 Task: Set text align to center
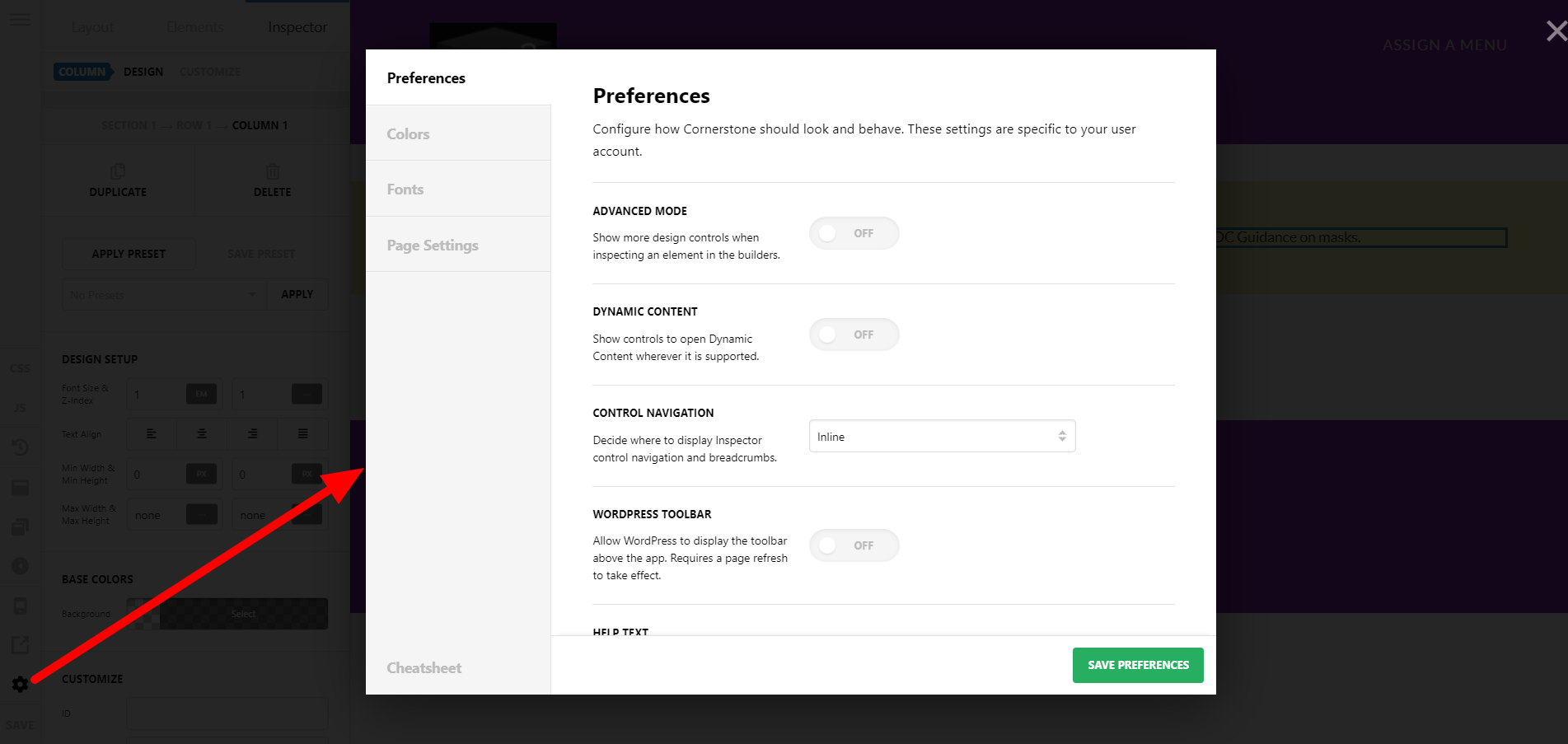[202, 433]
